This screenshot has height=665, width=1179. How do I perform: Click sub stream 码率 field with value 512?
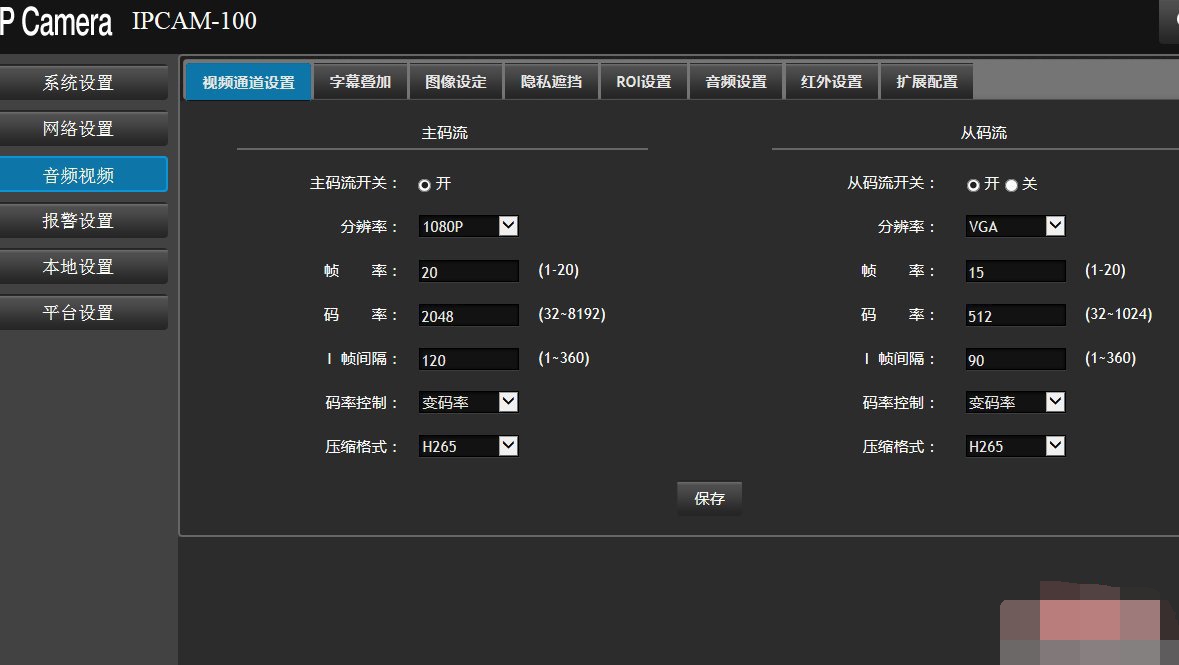click(1016, 315)
